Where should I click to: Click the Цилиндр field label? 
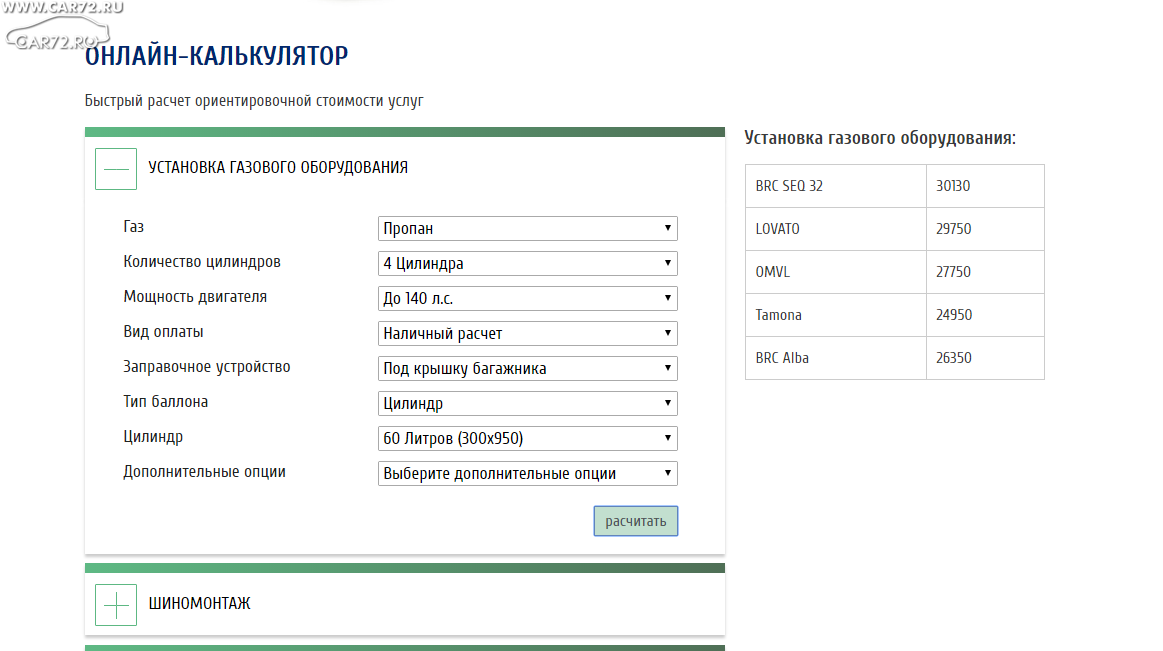click(x=153, y=437)
